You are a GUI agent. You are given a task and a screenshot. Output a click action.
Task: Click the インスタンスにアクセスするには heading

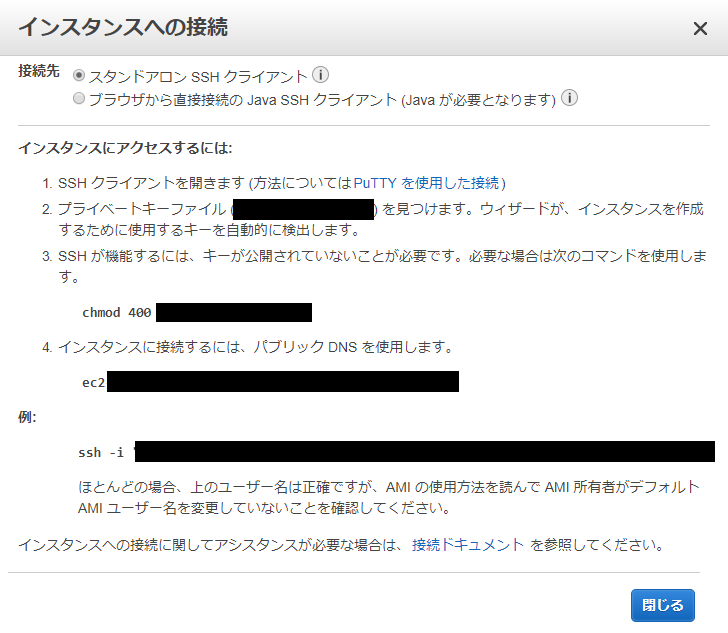pyautogui.click(x=125, y=148)
